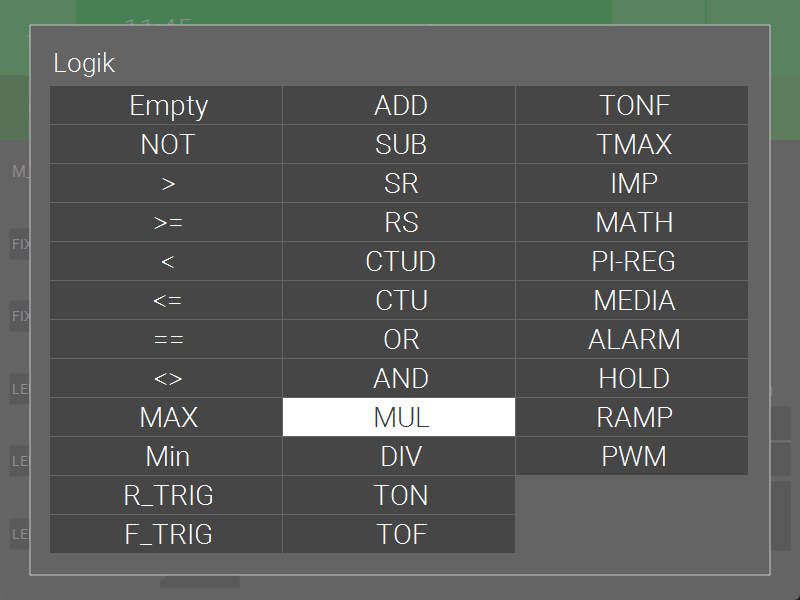Screen dimensions: 800x600
Task: Select the not-equal <> operator
Action: pyautogui.click(x=167, y=378)
